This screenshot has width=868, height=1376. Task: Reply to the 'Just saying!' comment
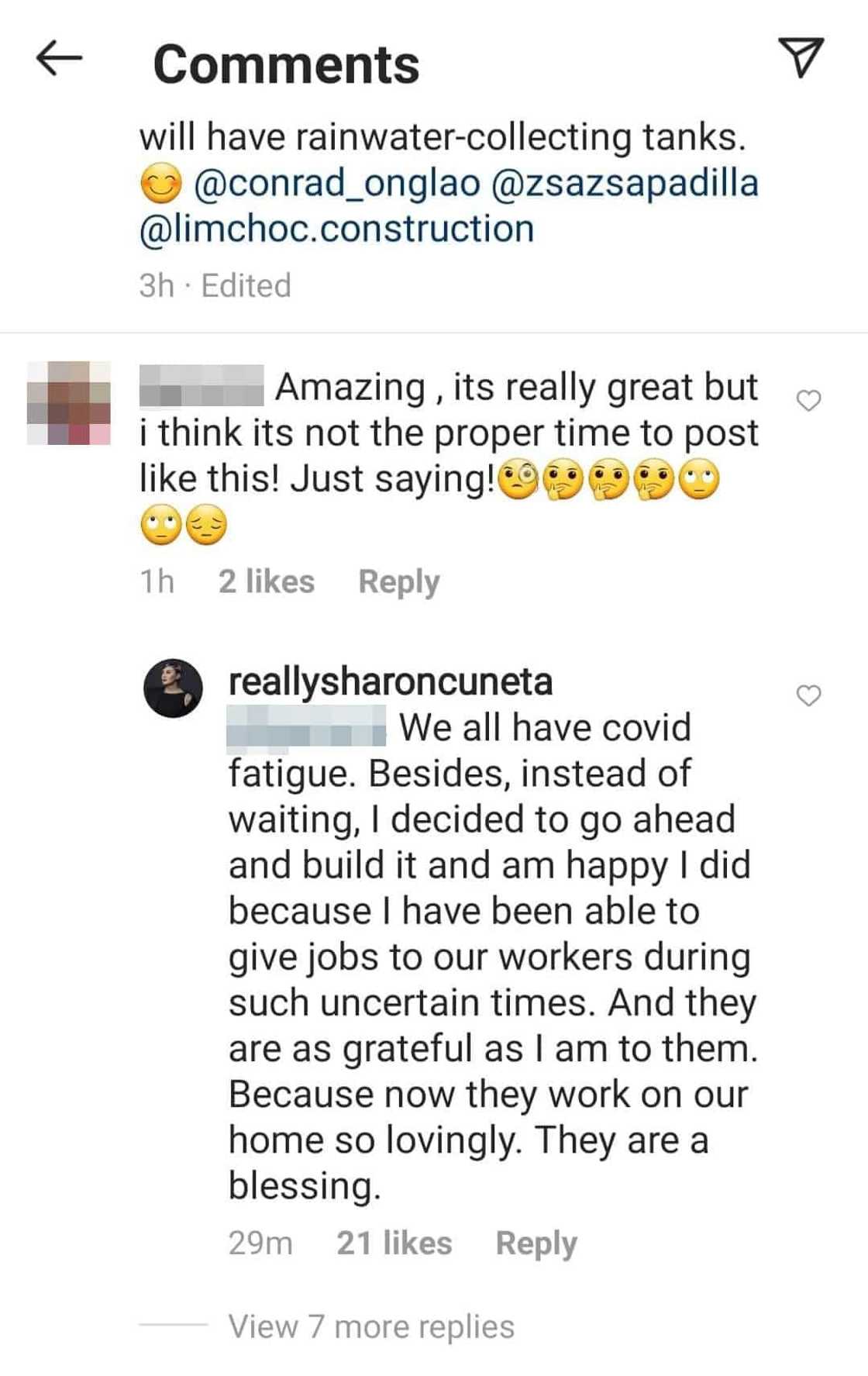point(398,581)
